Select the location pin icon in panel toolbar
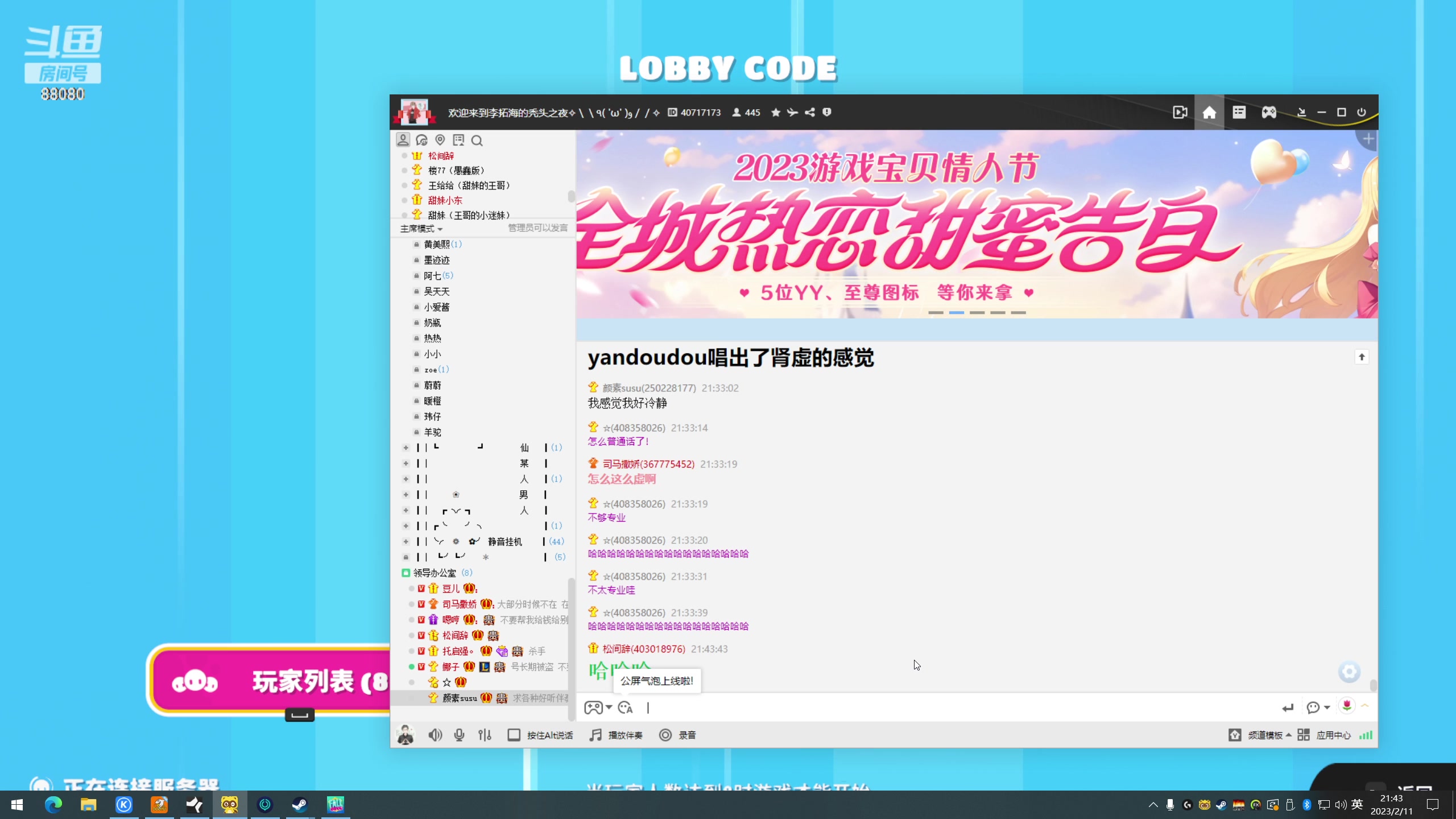The height and width of the screenshot is (819, 1456). click(440, 140)
